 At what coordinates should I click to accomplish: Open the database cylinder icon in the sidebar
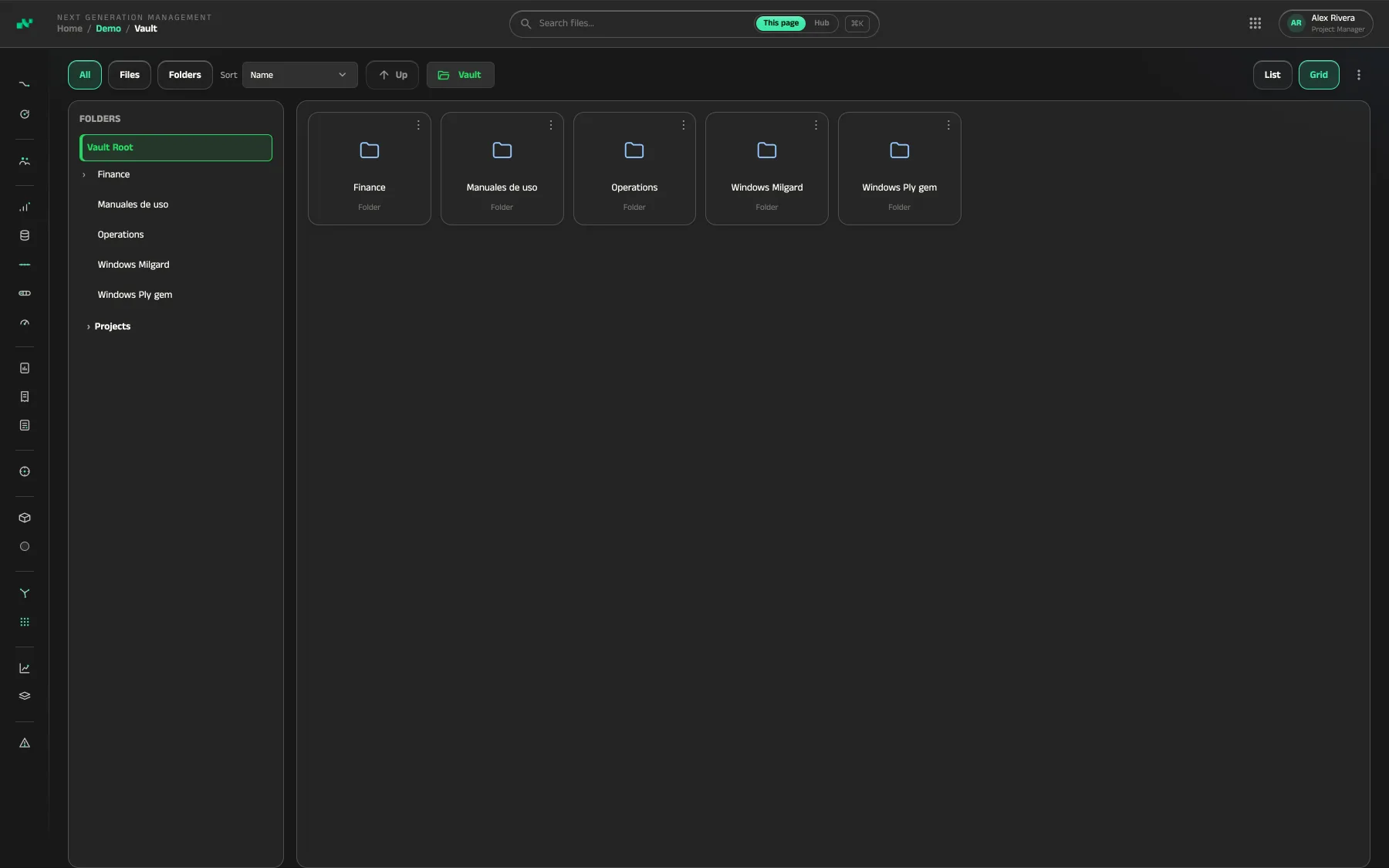coord(25,235)
